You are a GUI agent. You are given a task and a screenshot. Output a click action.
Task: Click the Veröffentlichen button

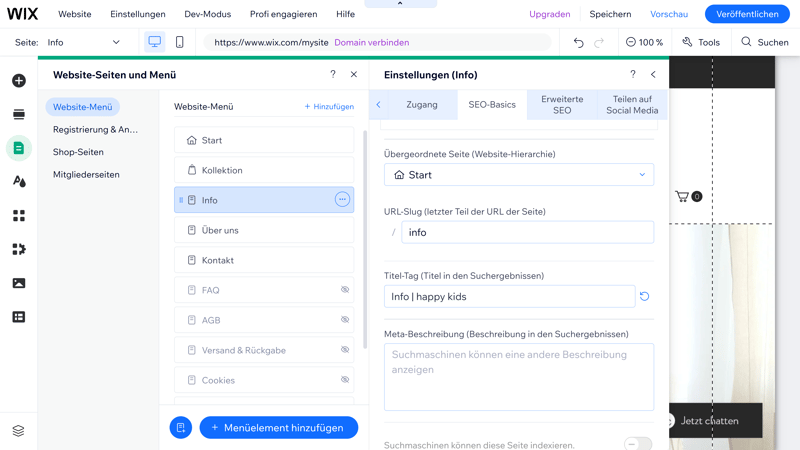[x=747, y=14]
